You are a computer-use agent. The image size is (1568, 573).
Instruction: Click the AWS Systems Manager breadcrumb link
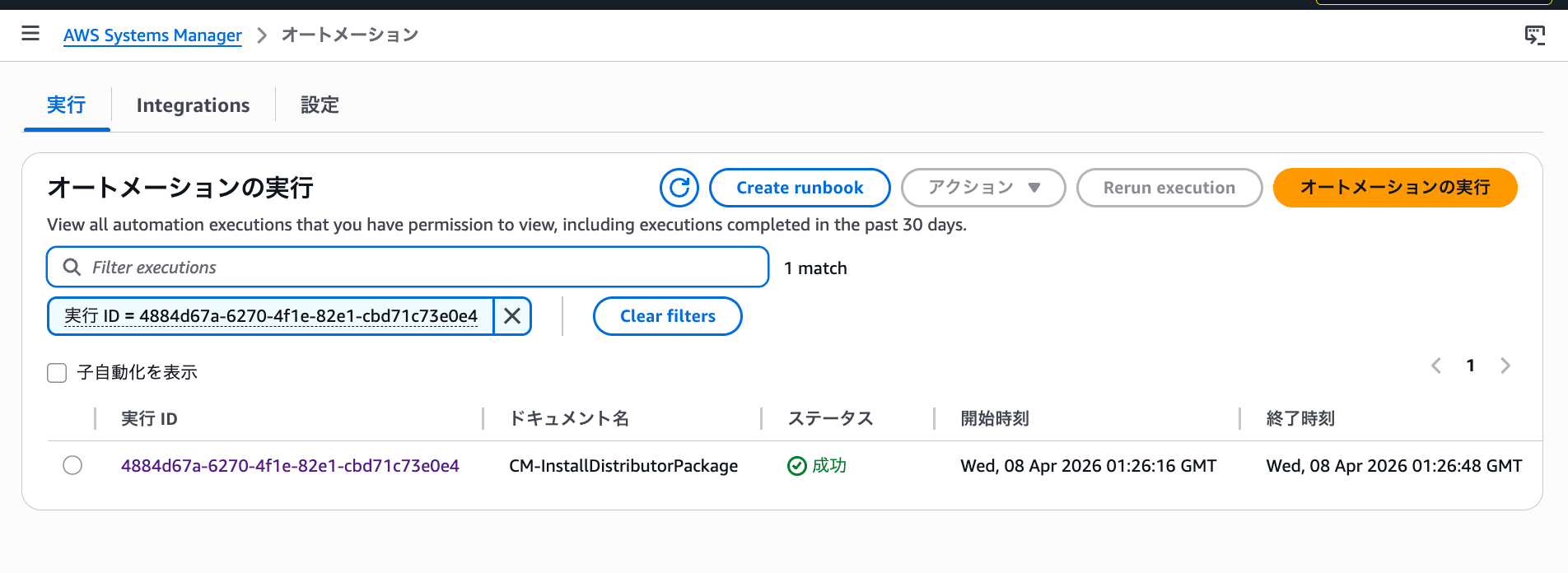152,35
